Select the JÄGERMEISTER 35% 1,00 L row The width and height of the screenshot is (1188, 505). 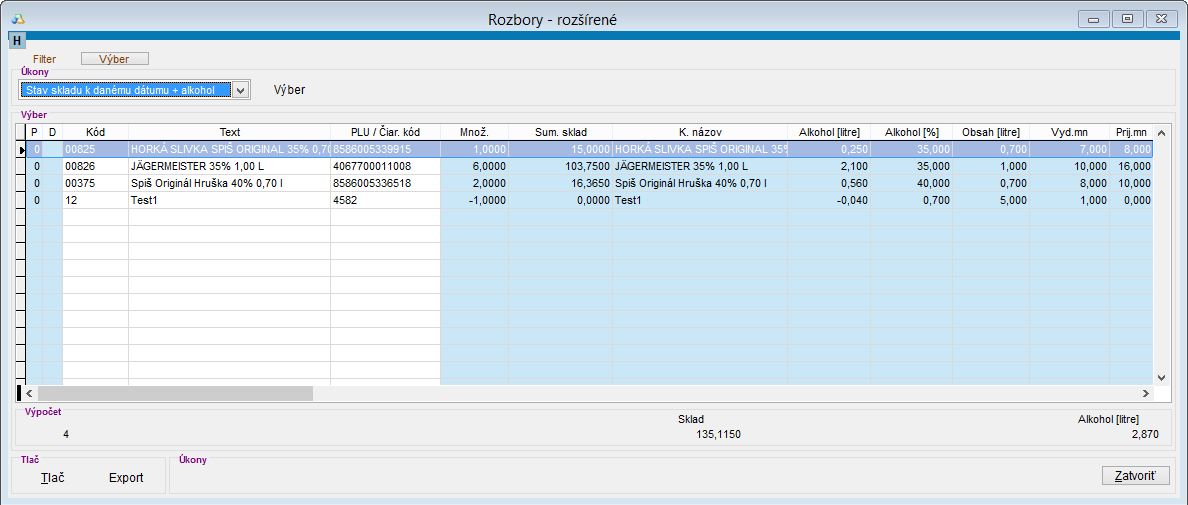click(229, 166)
